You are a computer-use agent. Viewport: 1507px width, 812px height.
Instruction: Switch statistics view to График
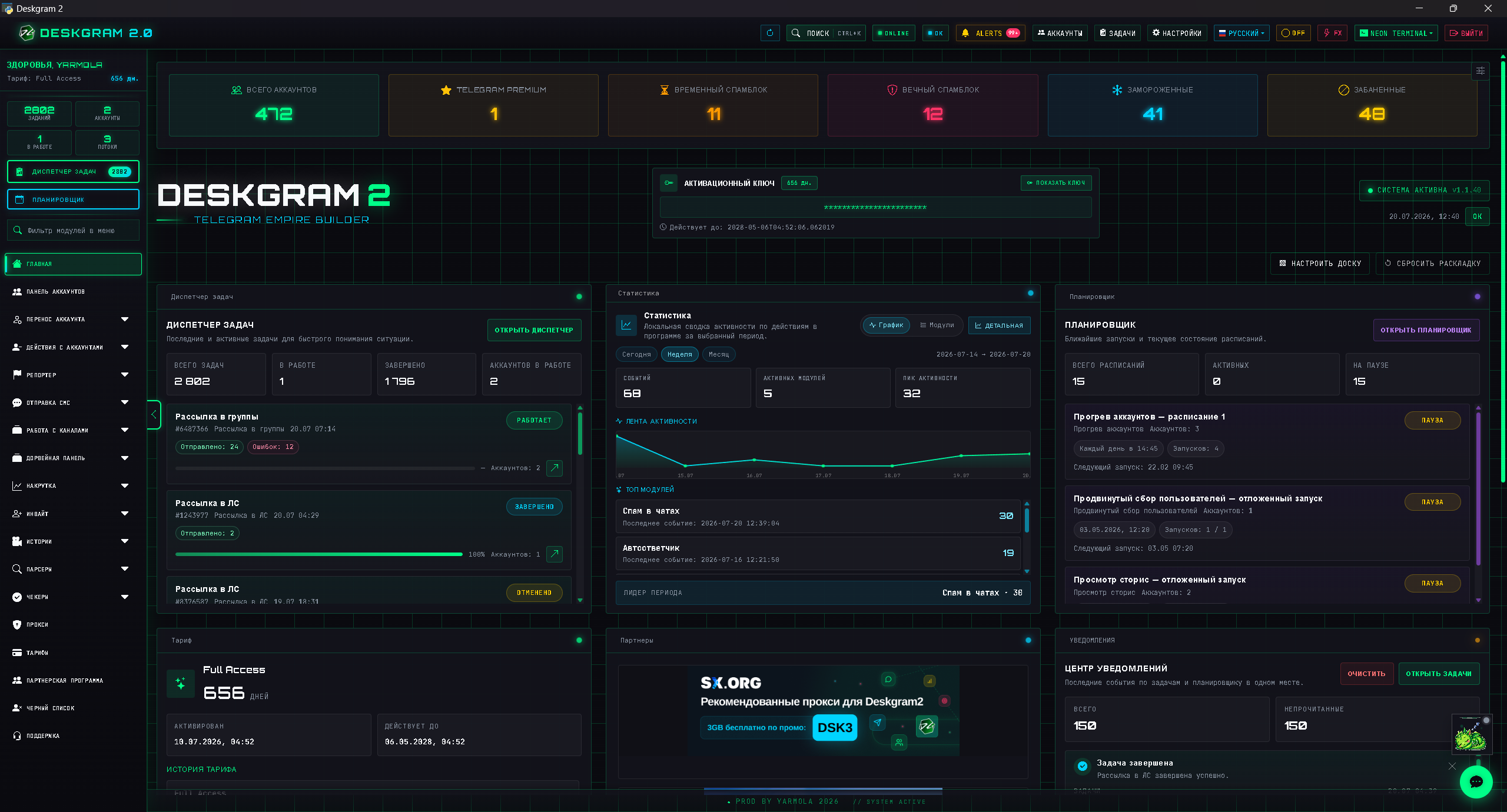point(887,325)
